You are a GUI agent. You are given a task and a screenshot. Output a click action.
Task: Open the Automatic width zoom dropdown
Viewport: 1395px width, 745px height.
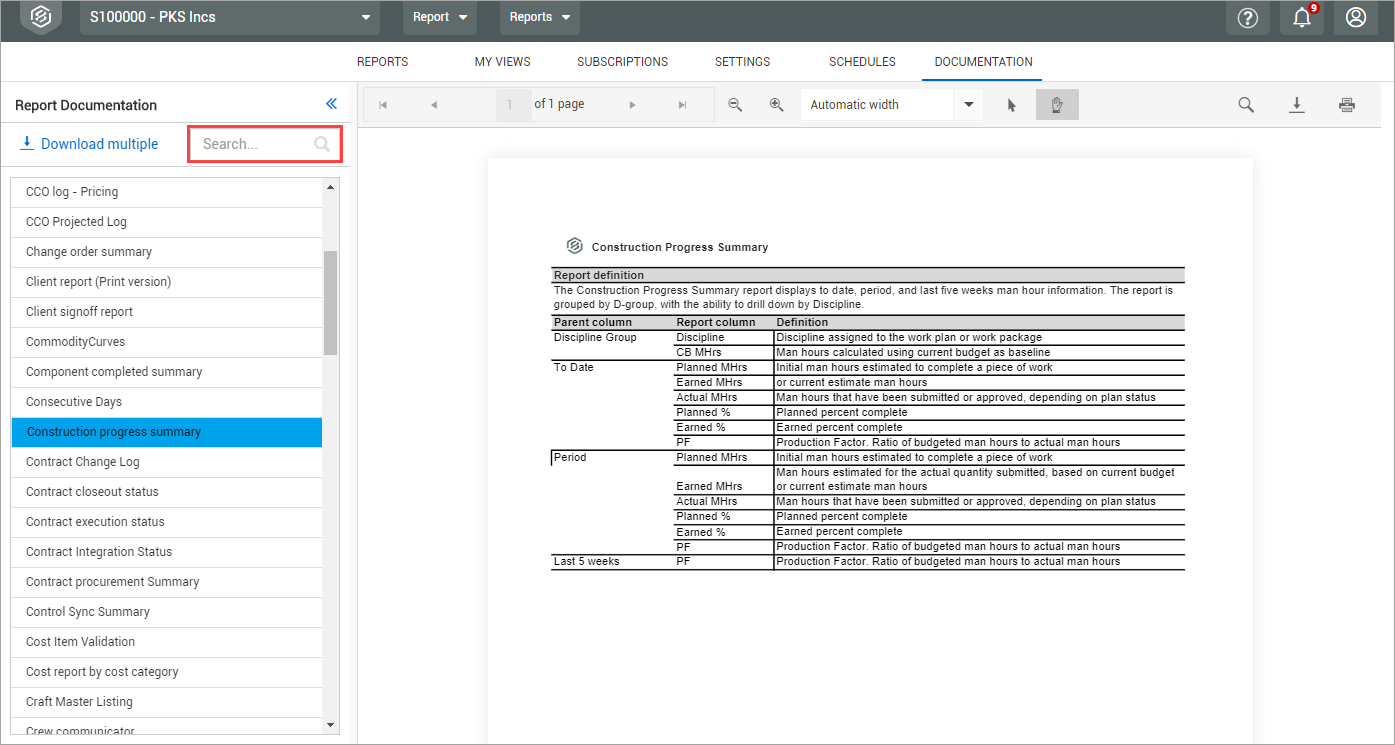pos(968,105)
